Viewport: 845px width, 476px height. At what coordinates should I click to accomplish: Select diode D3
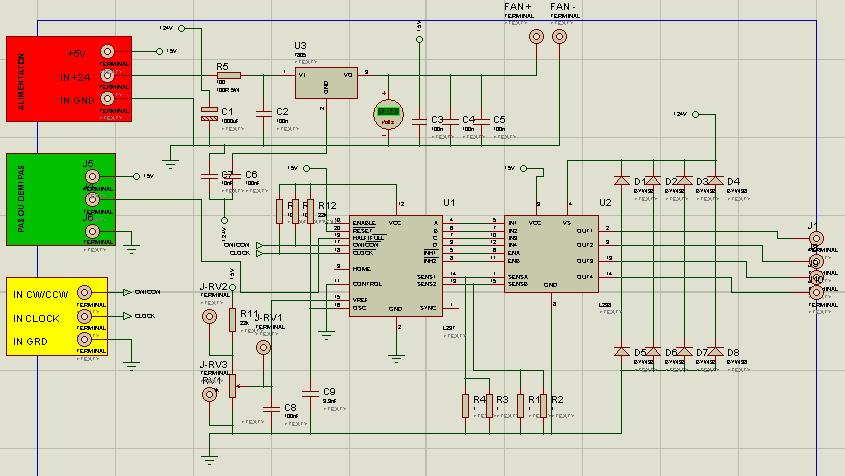click(684, 181)
